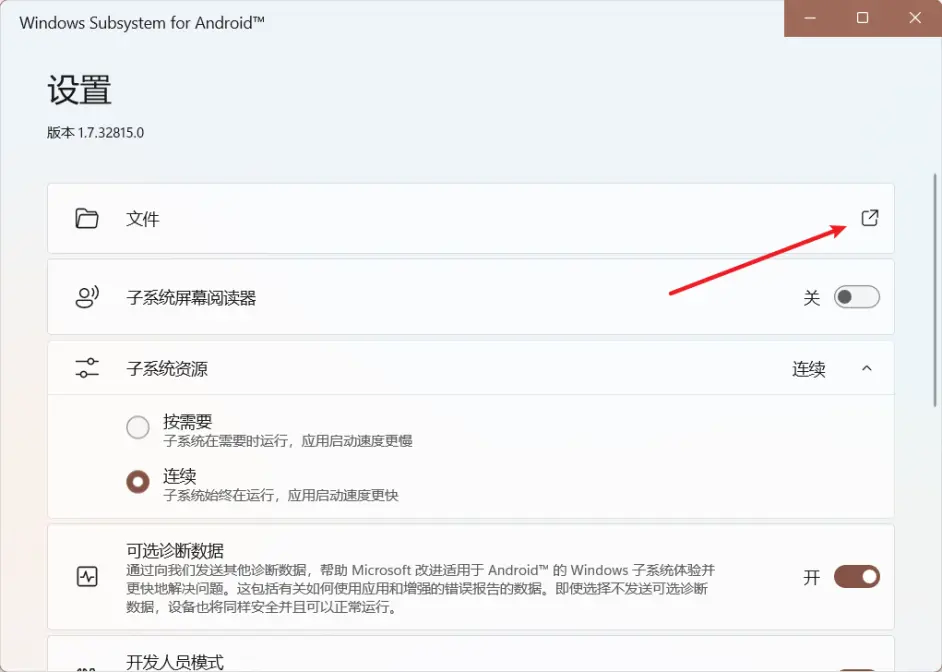Screen dimensions: 942x672
Task: Click the 子系统屏幕阅读器 speaker-person icon
Action: 87,297
